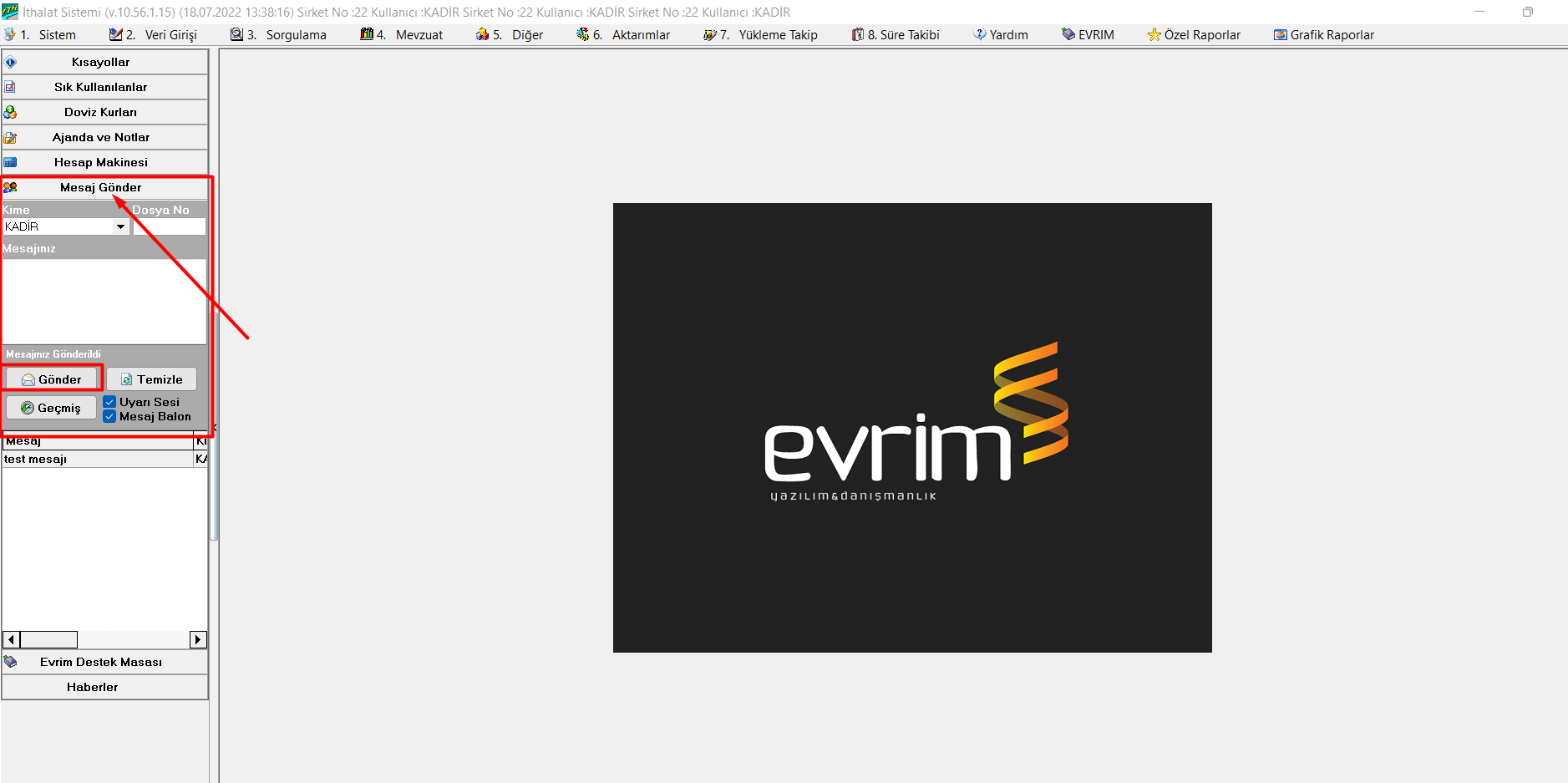Click the Hesap Makinesi calculator icon
1568x783 pixels.
click(x=10, y=162)
